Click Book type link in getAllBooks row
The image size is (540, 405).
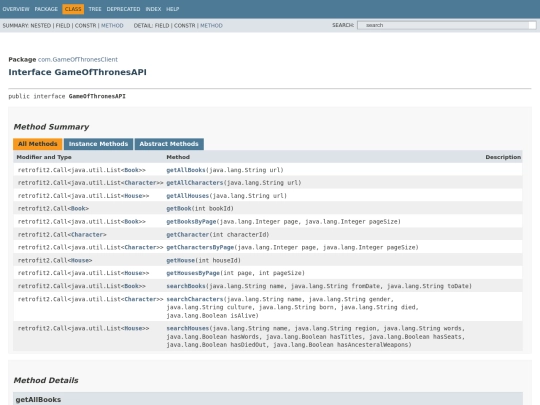131,170
